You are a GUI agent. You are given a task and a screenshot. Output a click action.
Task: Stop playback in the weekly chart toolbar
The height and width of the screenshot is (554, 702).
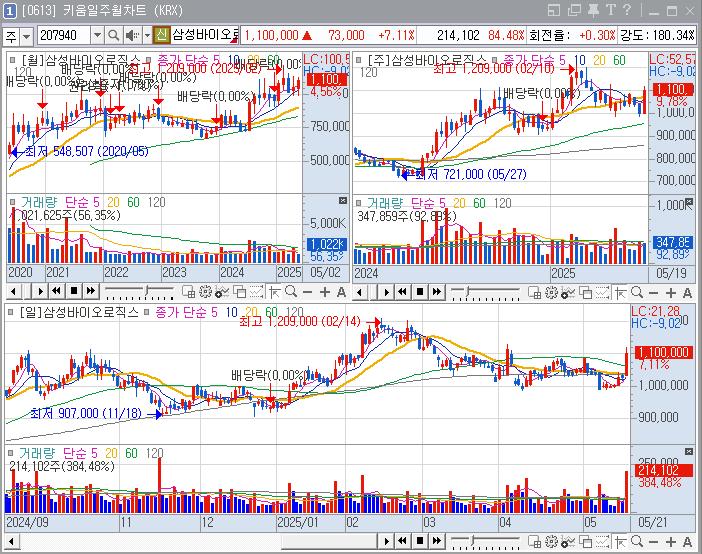click(x=420, y=292)
